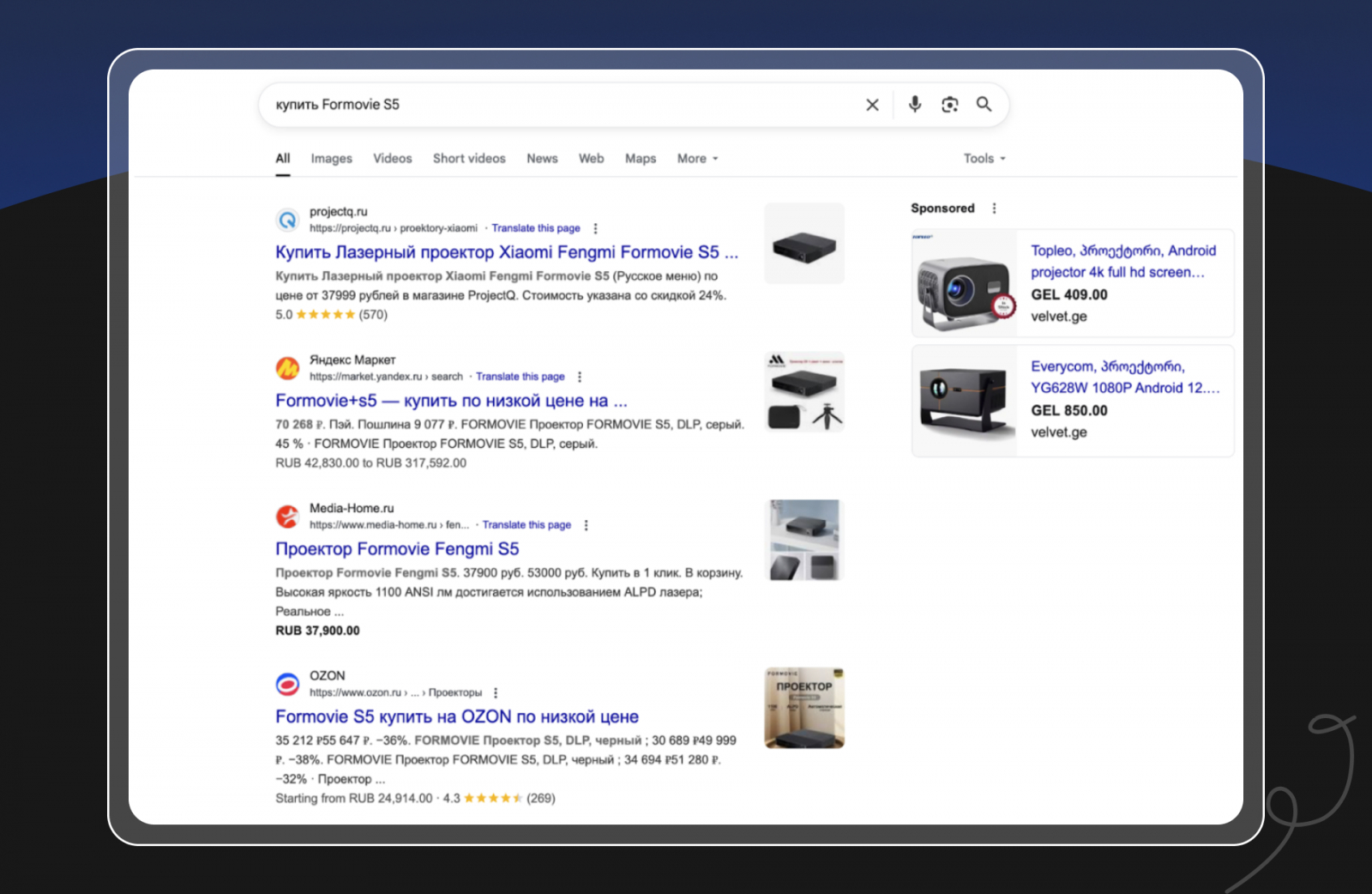Switch to the Images tab

coord(331,159)
